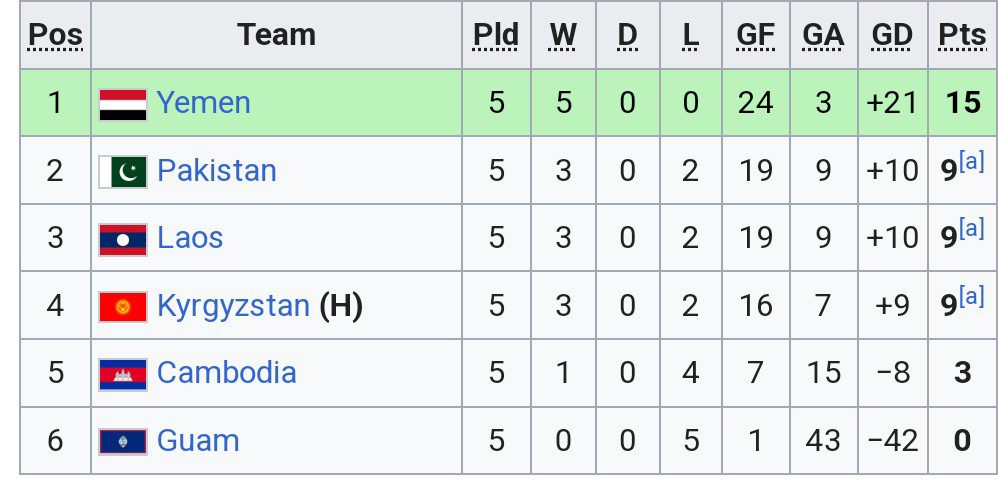The height and width of the screenshot is (487, 998).
Task: Click the GF column header abbreviation
Action: tap(755, 35)
